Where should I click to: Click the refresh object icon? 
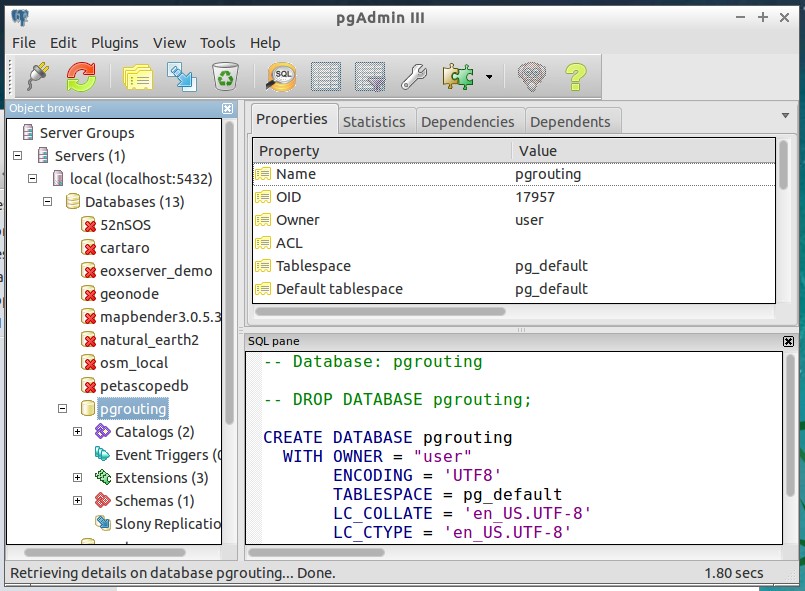coord(79,75)
